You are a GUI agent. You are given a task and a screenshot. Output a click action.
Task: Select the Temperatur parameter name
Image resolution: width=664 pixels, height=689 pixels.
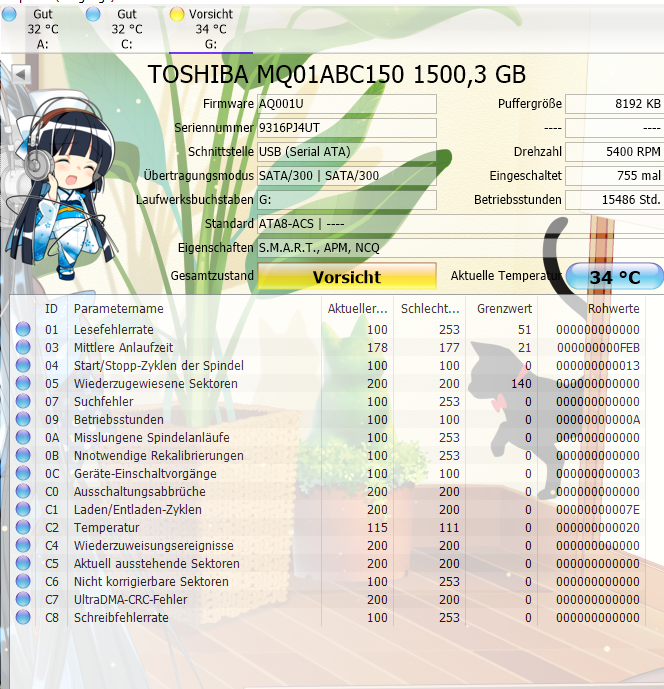coord(106,528)
